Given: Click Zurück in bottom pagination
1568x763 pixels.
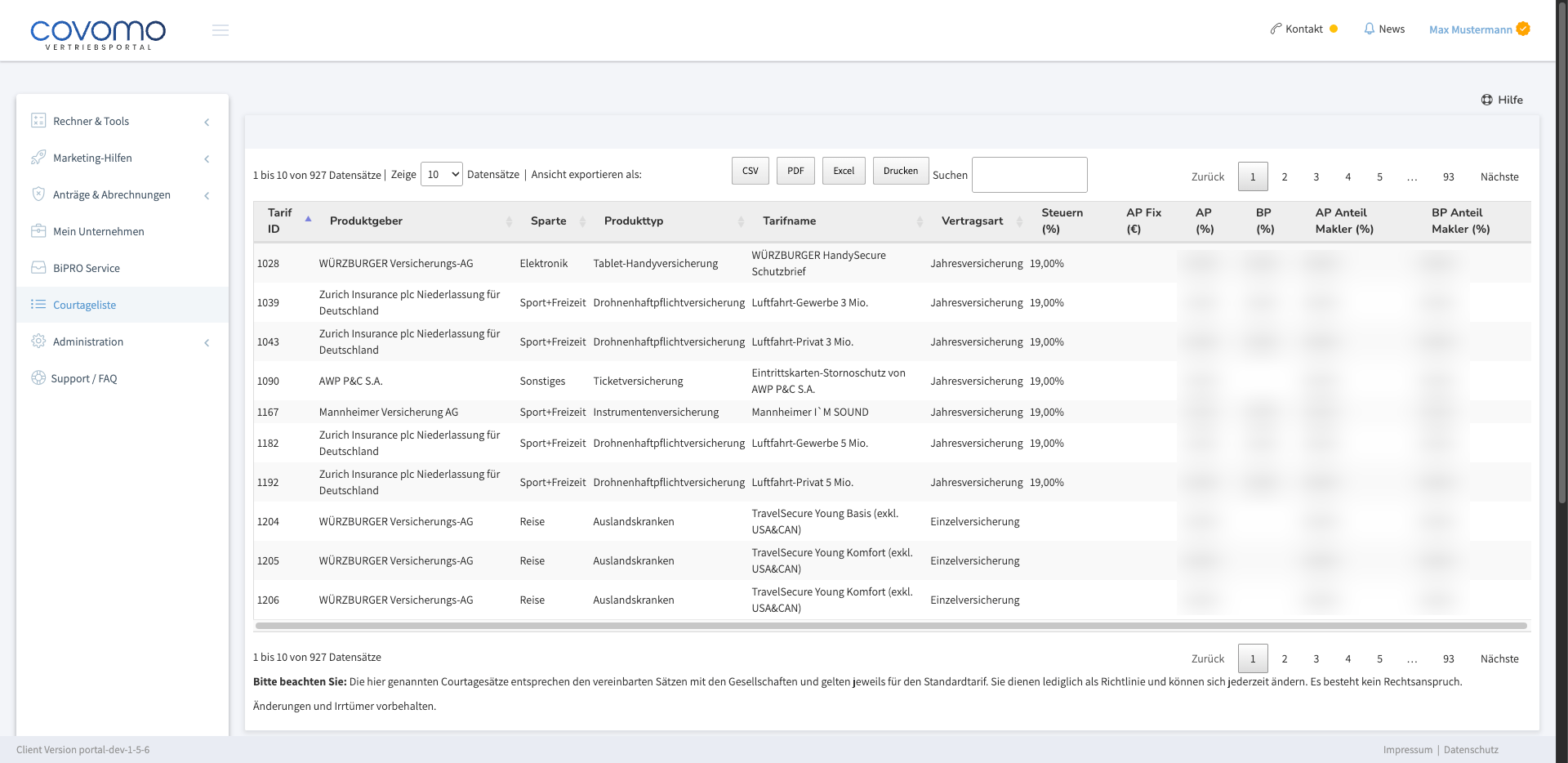Looking at the screenshot, I should [1208, 658].
